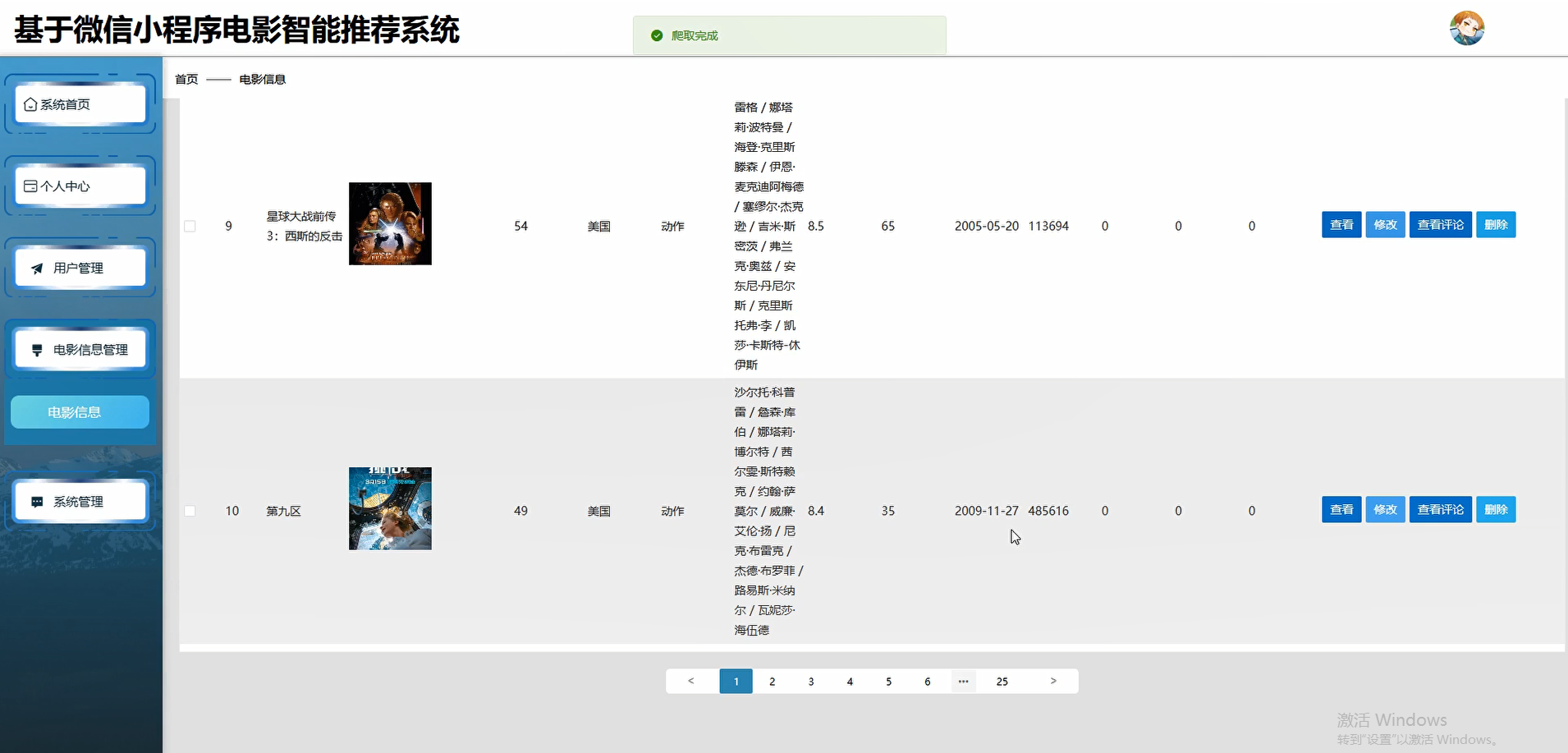Click the ellipsis pagination icon
The image size is (1568, 753).
(963, 681)
